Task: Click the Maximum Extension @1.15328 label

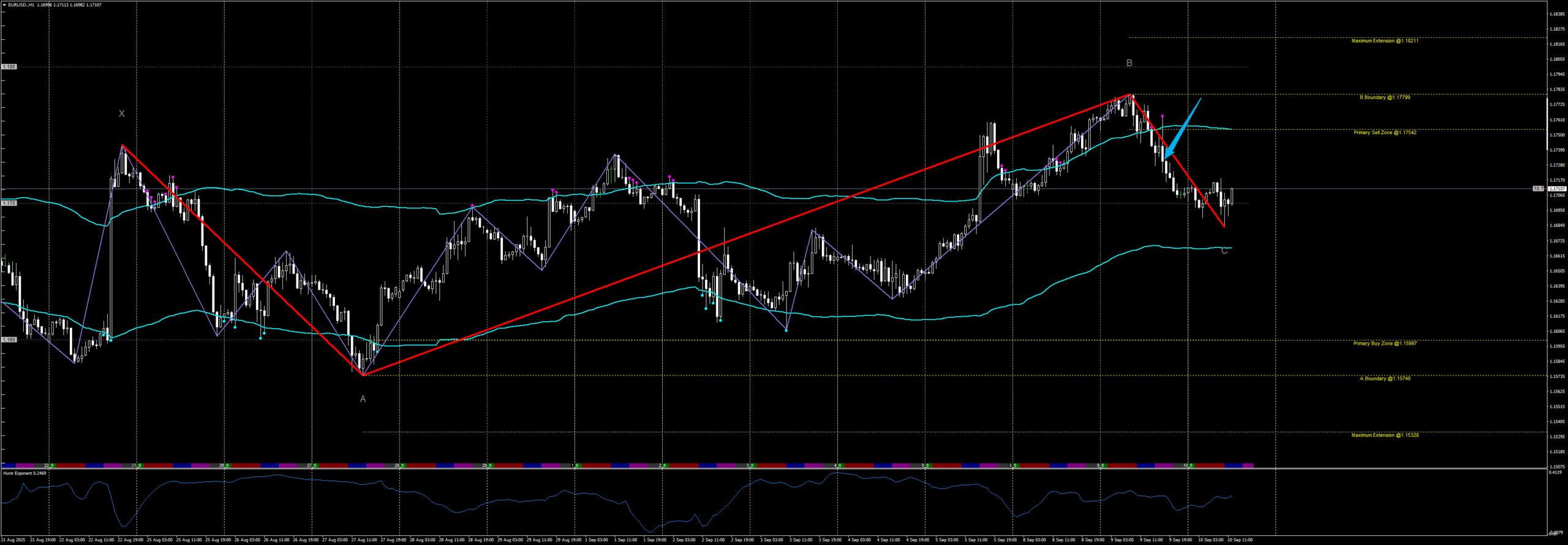Action: tap(1385, 435)
